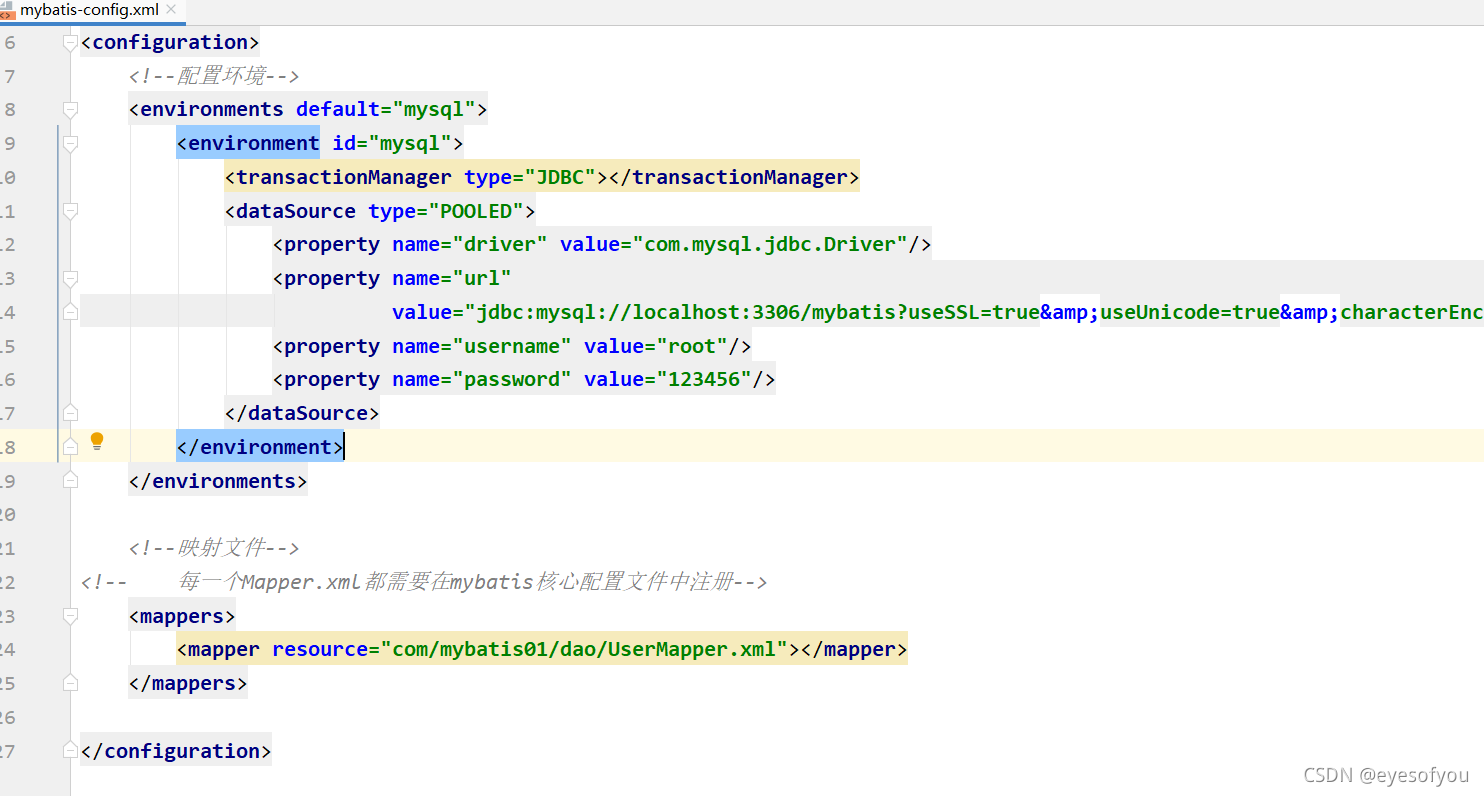Fold the dataSource type="POOLED" block
1484x796 pixels.
tap(70, 211)
